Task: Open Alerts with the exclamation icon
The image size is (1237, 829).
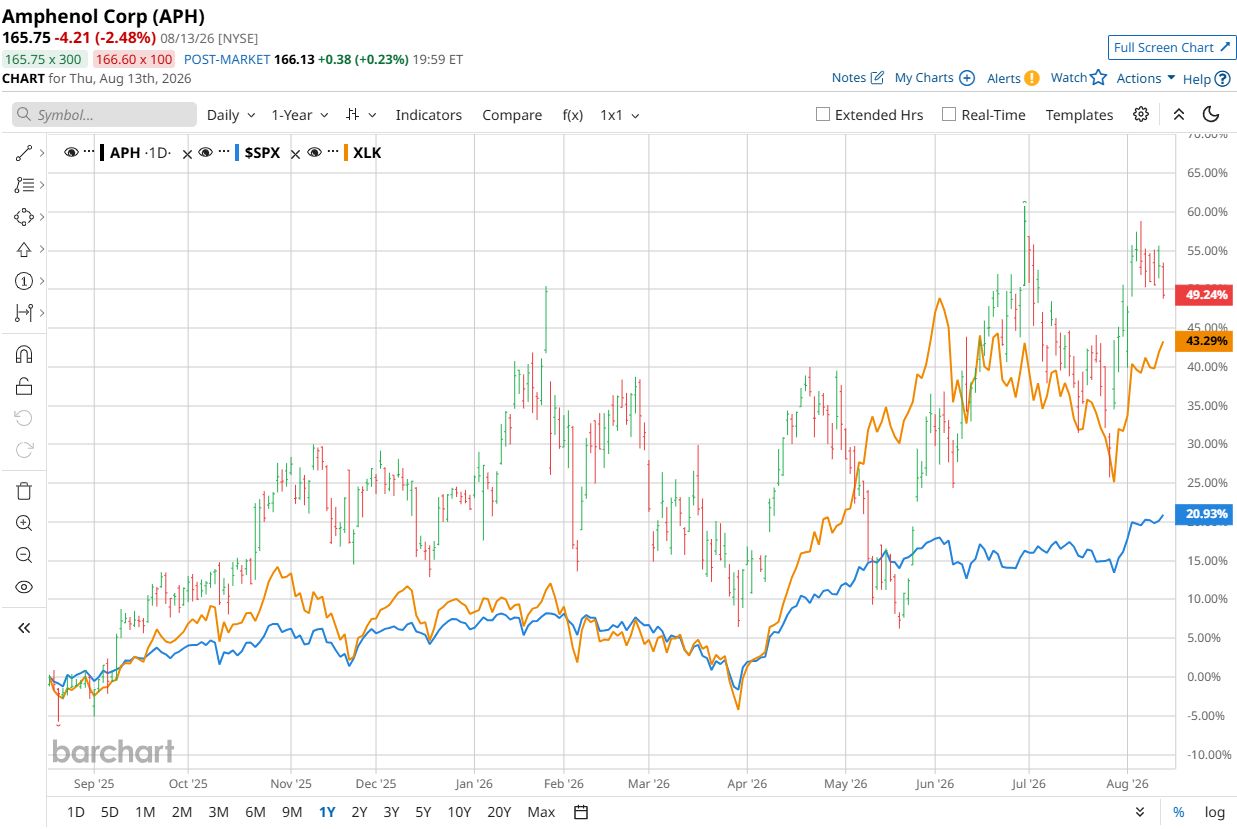Action: pos(1031,78)
